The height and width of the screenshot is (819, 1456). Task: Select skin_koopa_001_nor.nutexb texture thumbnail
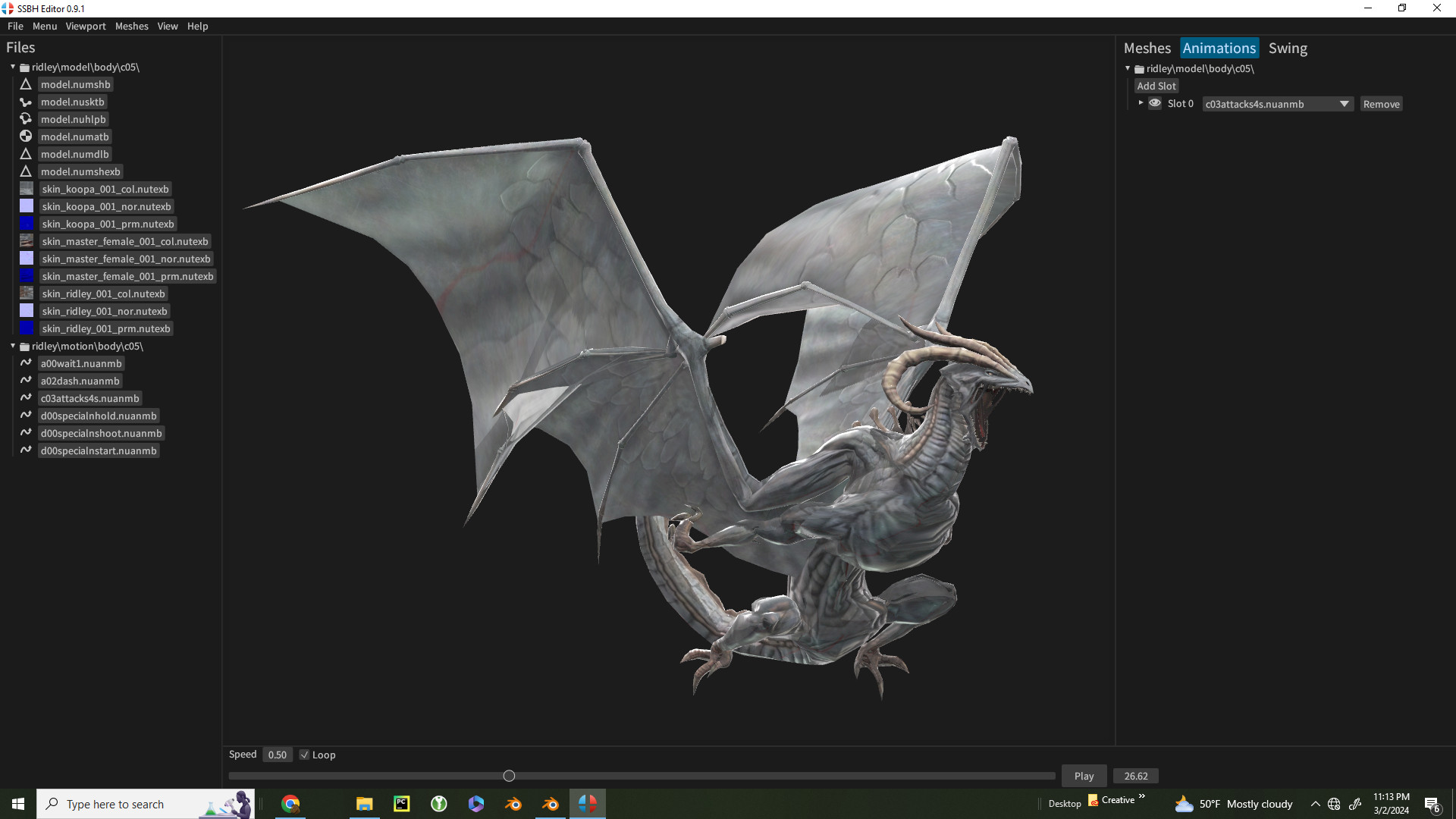tap(26, 206)
